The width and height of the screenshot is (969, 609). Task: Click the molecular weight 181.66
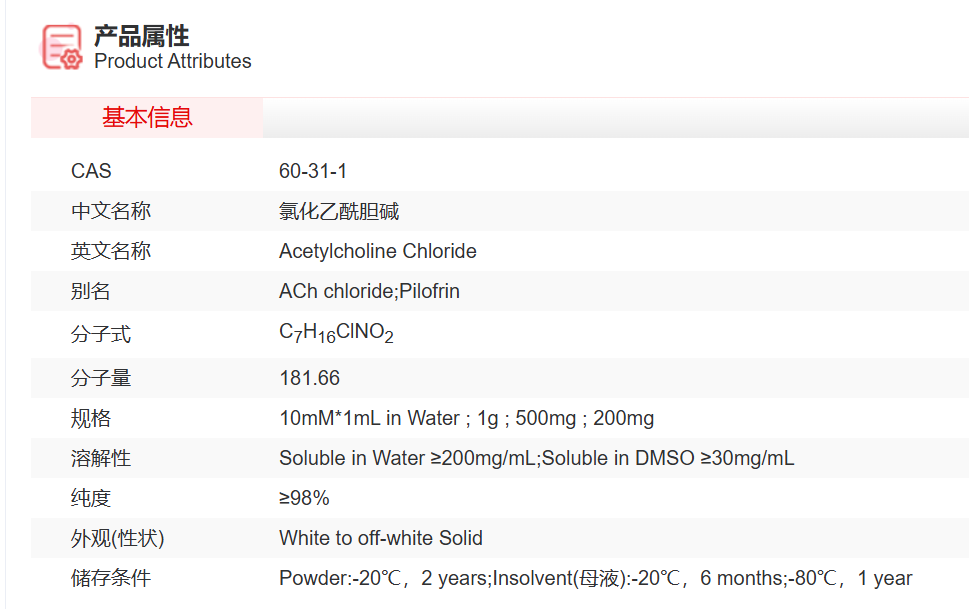[x=309, y=378]
